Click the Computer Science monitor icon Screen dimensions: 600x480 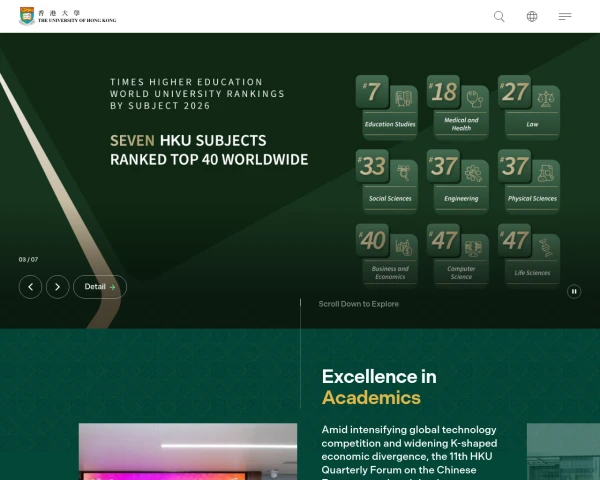pos(474,248)
